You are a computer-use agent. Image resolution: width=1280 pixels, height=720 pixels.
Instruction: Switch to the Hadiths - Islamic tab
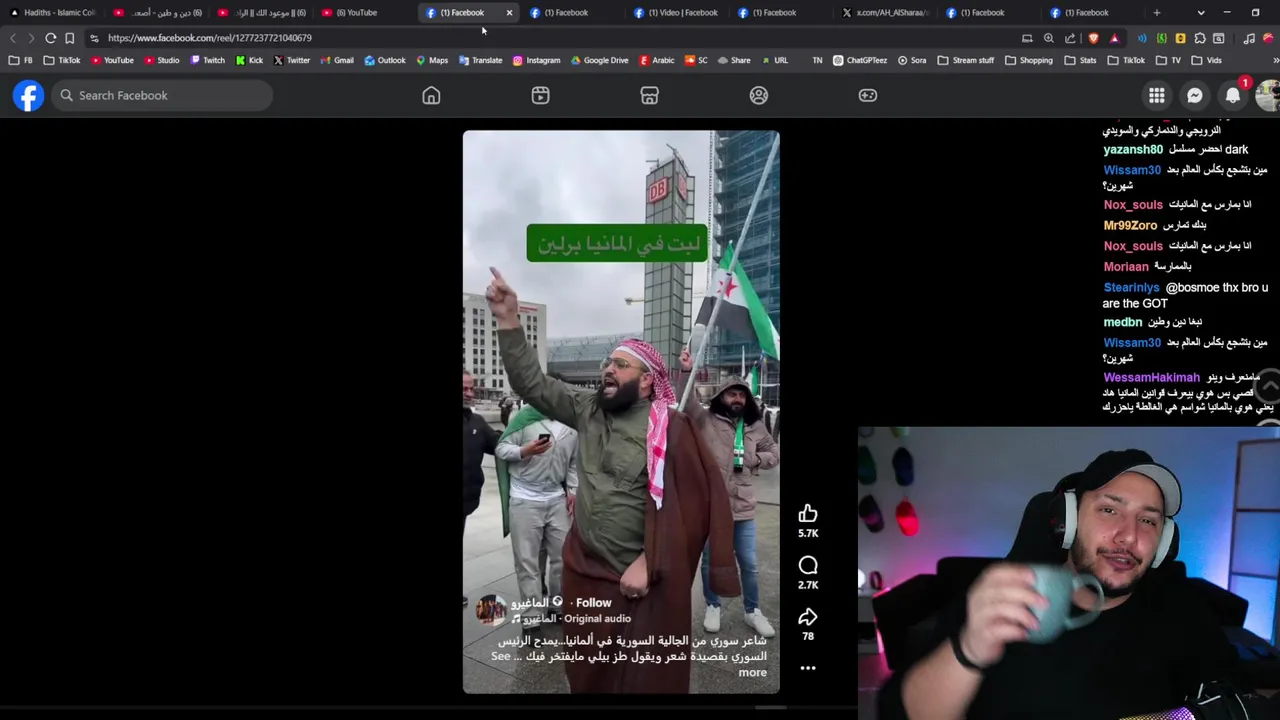coord(53,13)
